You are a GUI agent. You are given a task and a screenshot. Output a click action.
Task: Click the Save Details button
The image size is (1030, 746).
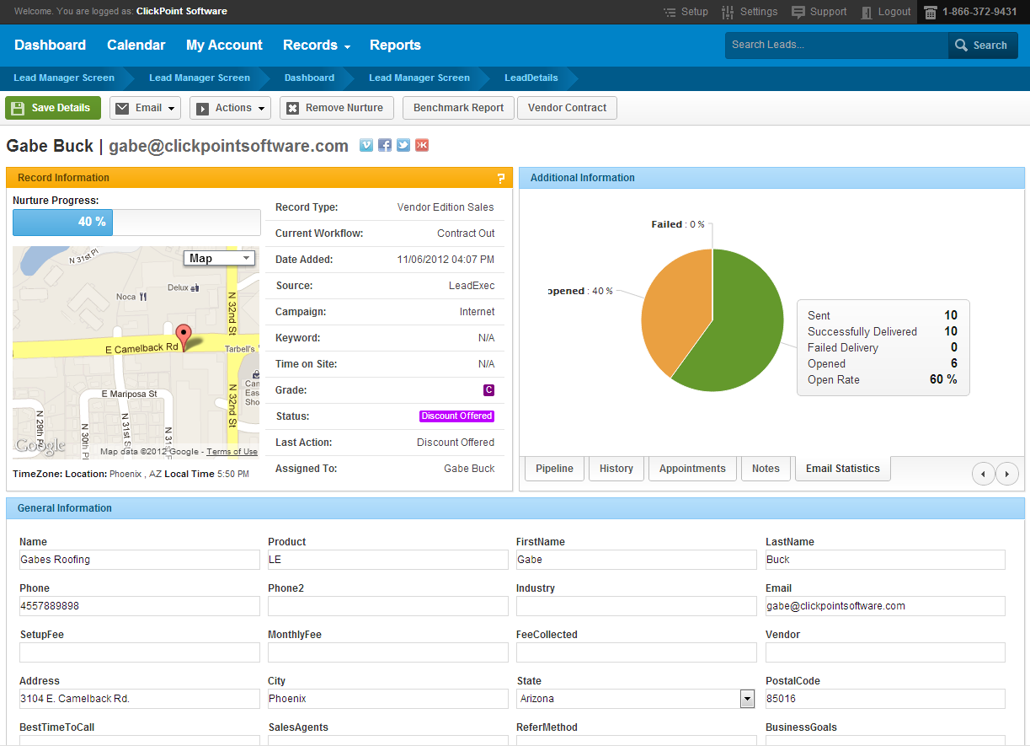53,108
